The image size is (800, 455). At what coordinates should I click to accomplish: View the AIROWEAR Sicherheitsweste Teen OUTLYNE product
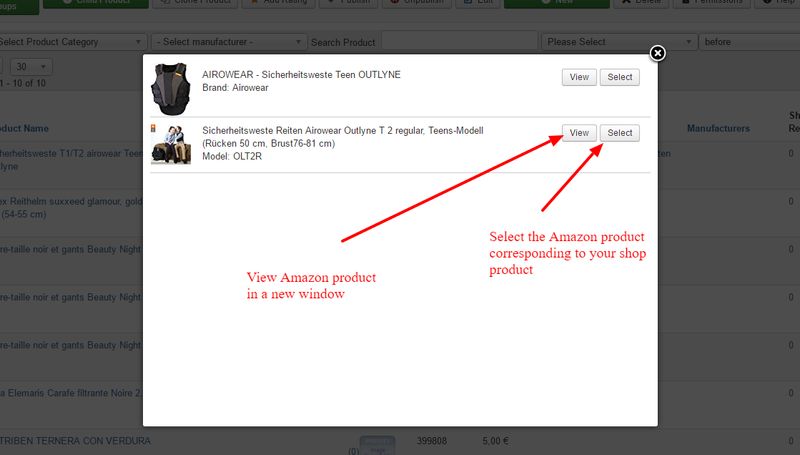[579, 77]
